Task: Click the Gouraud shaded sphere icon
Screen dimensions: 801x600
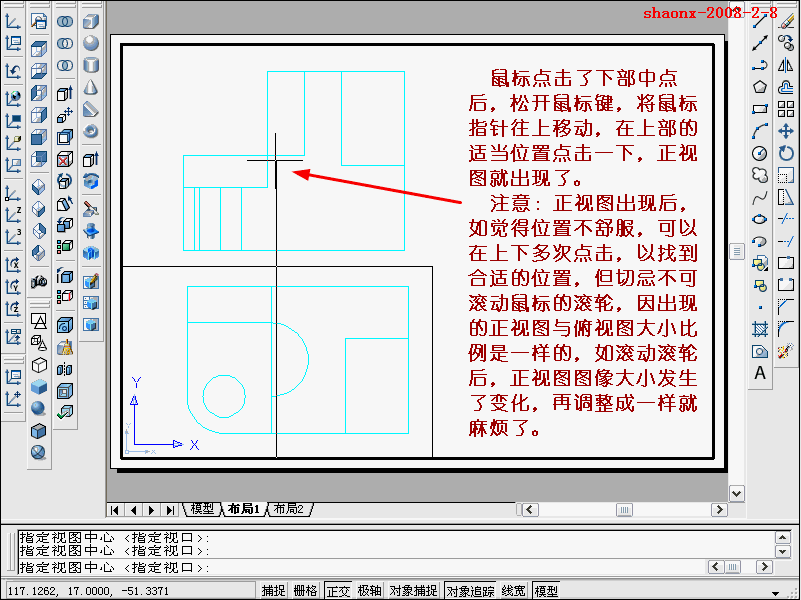Action: [39, 409]
